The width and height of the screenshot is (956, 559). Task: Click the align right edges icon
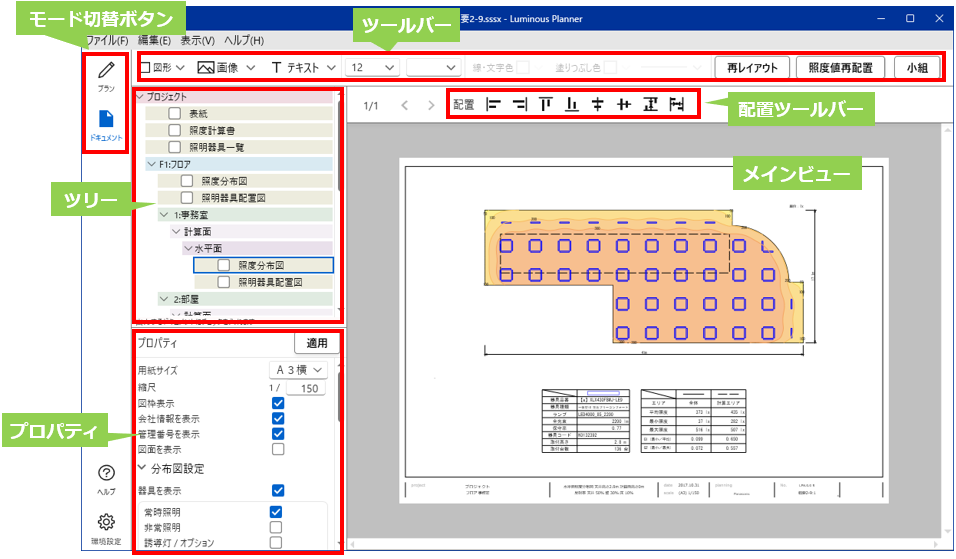[x=519, y=104]
